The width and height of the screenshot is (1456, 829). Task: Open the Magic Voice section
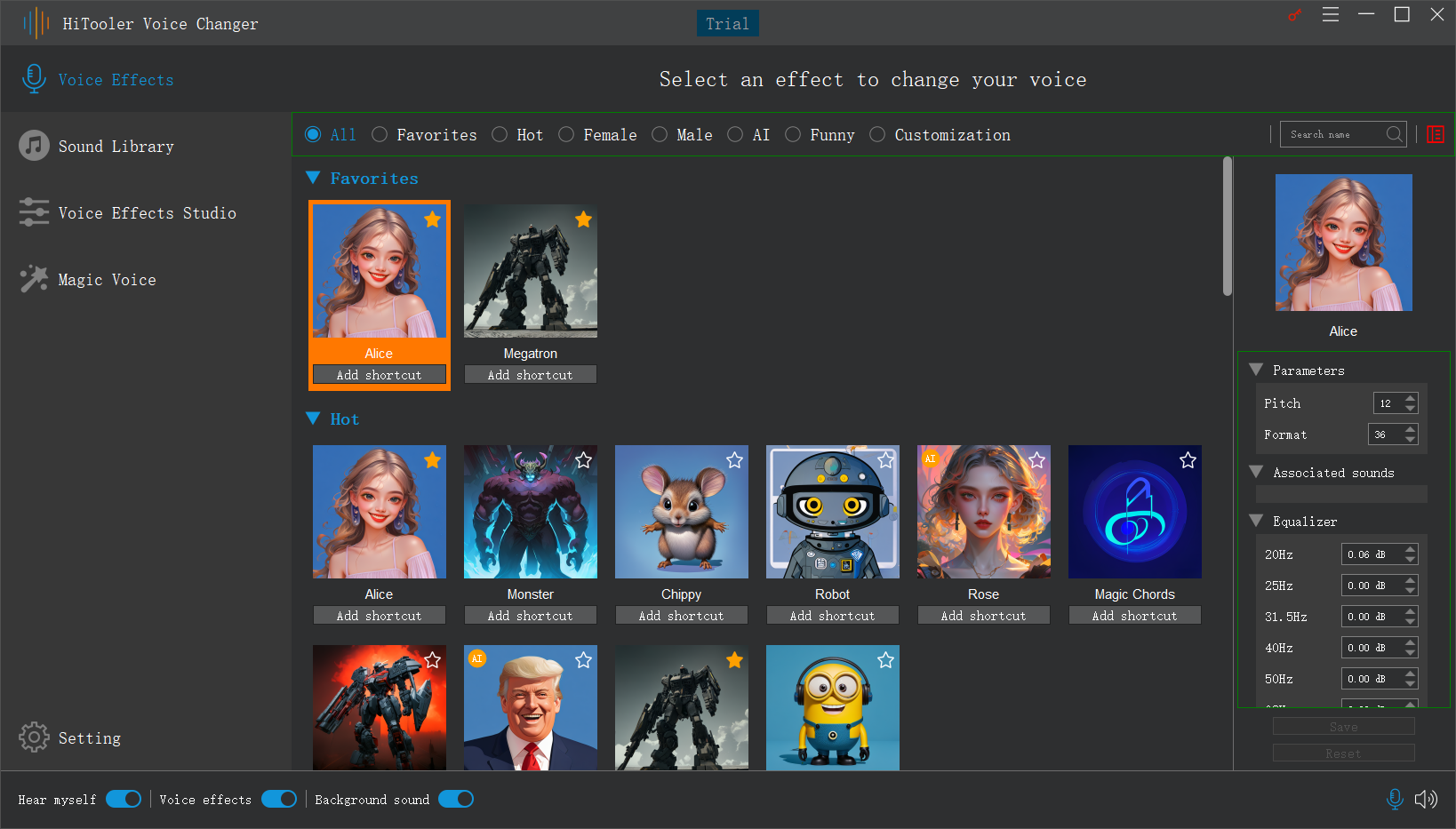pyautogui.click(x=108, y=280)
